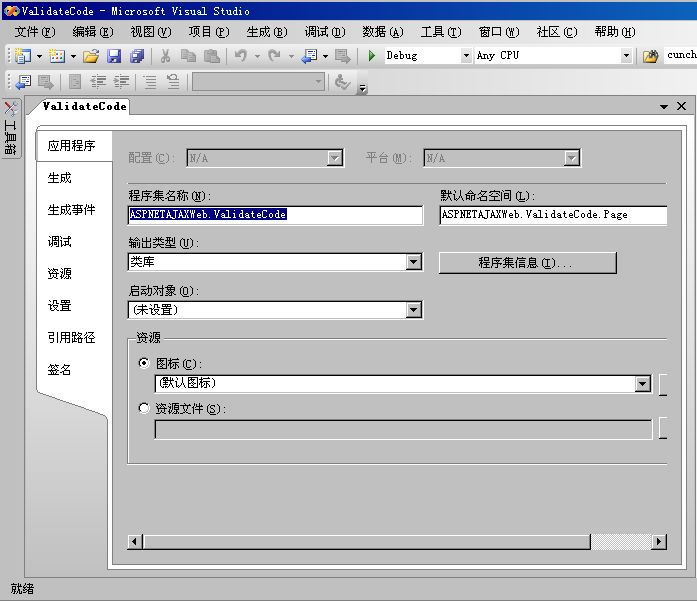Click the Cut scissors icon
This screenshot has height=601, width=697.
click(x=165, y=56)
